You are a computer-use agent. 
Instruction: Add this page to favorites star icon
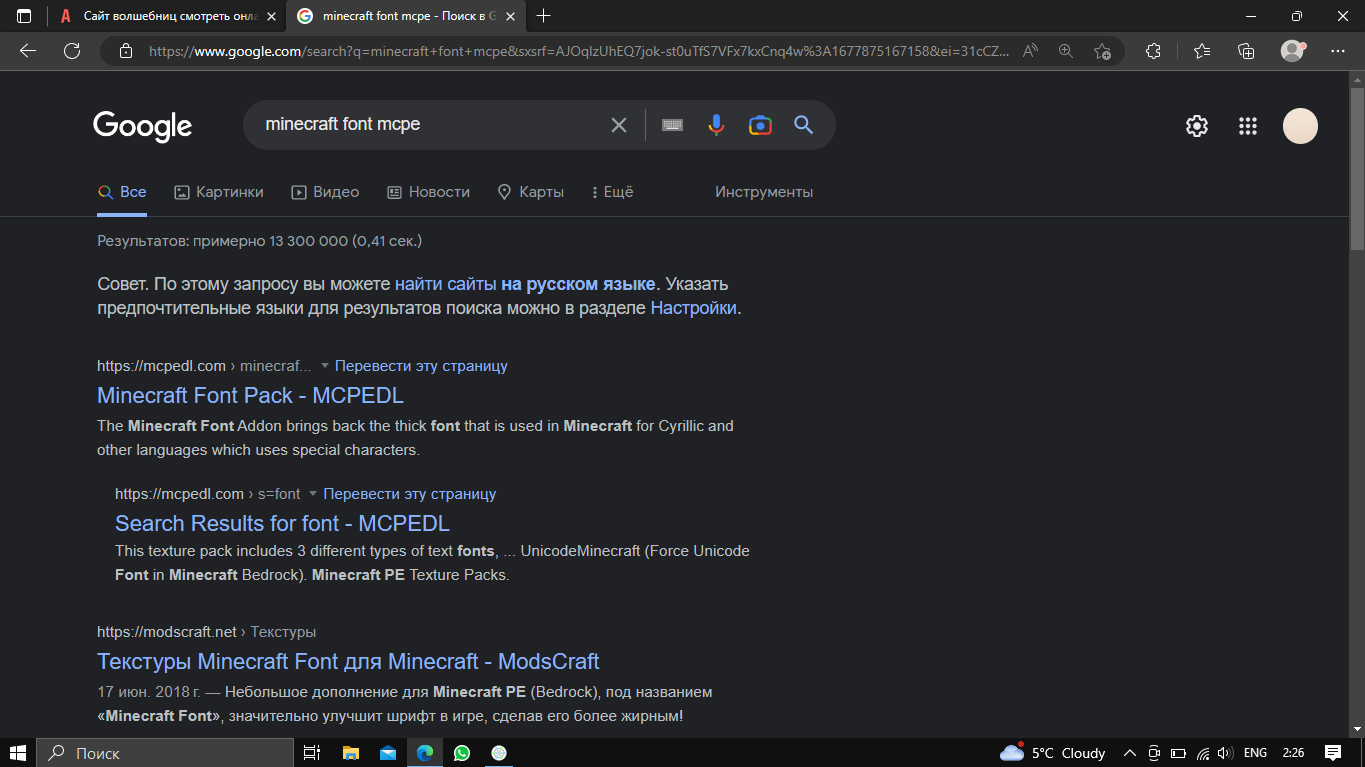pos(1102,51)
